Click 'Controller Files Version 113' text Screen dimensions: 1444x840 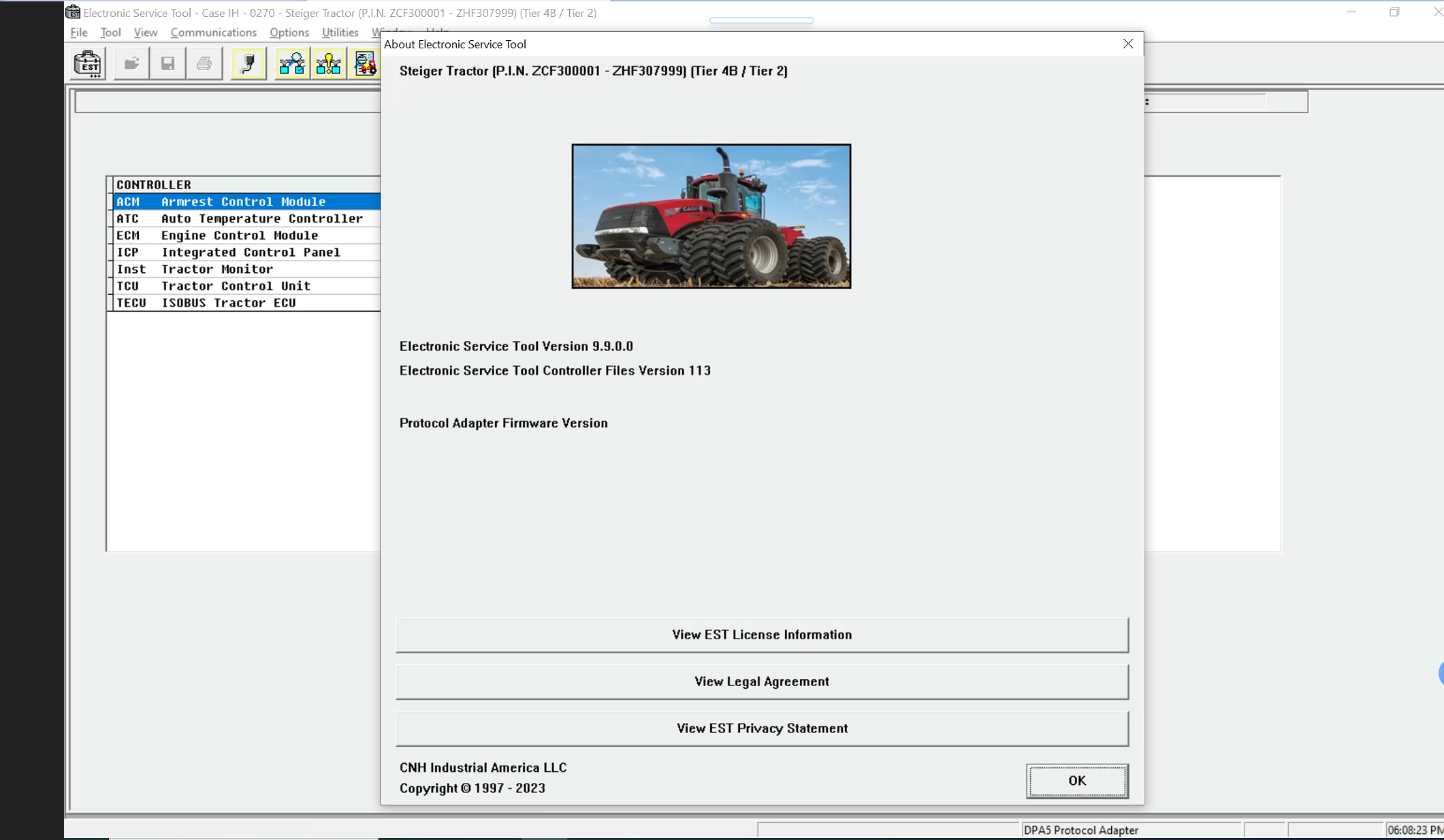626,370
